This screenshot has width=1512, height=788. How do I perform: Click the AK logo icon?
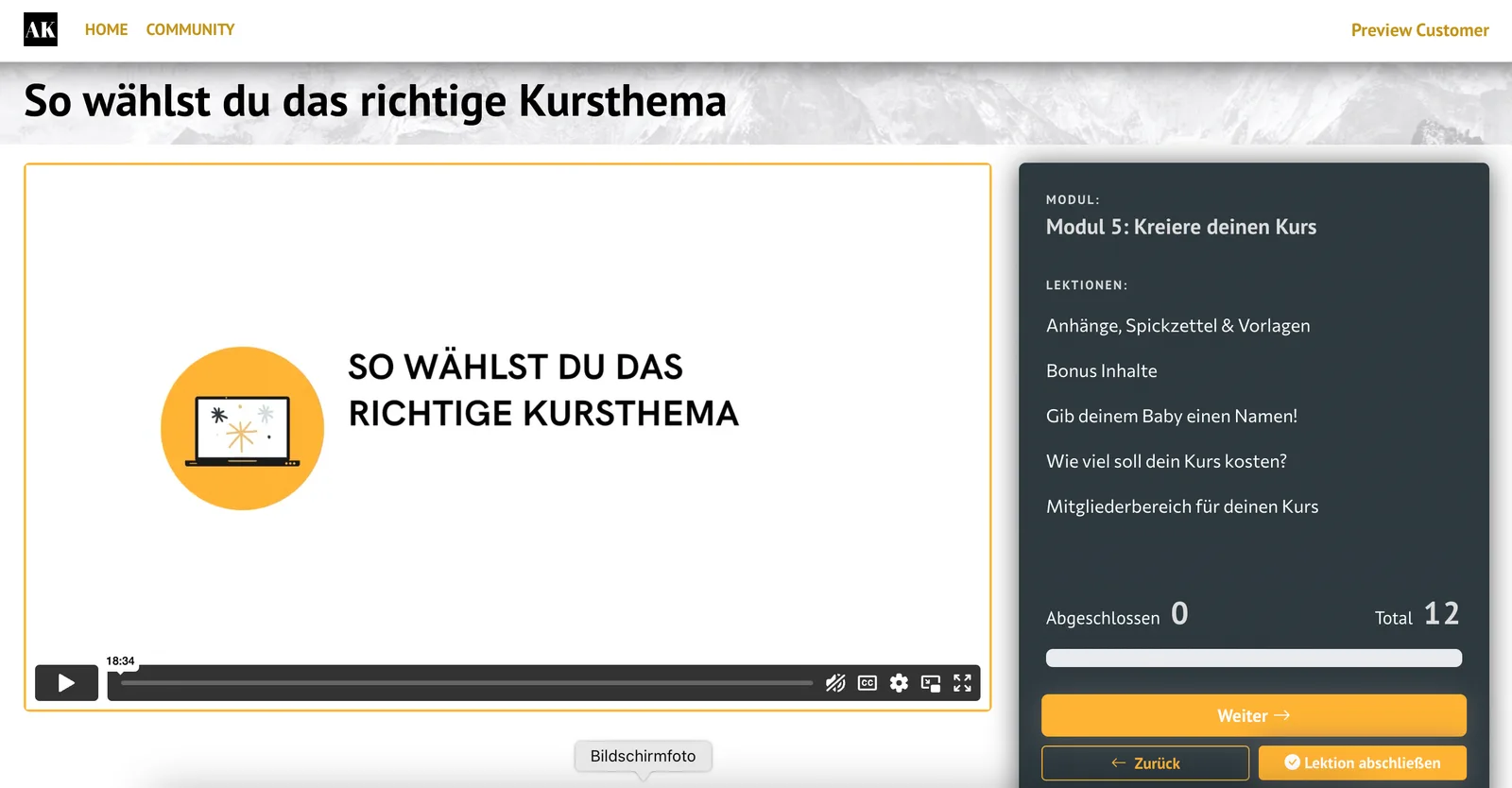tap(41, 29)
